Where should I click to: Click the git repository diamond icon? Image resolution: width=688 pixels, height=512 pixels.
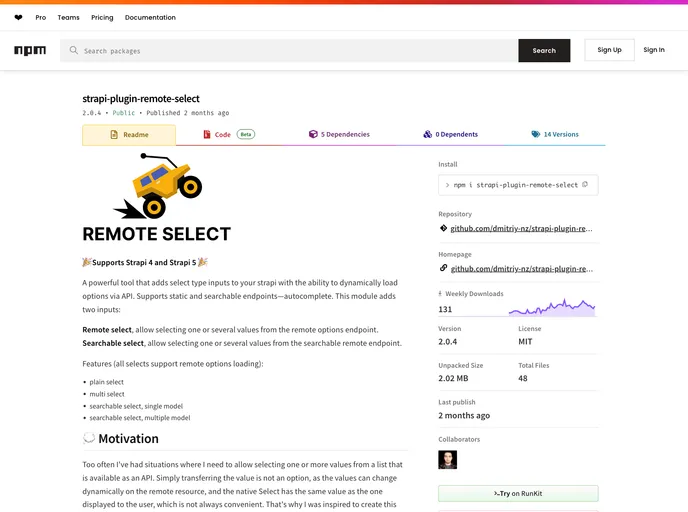[443, 228]
